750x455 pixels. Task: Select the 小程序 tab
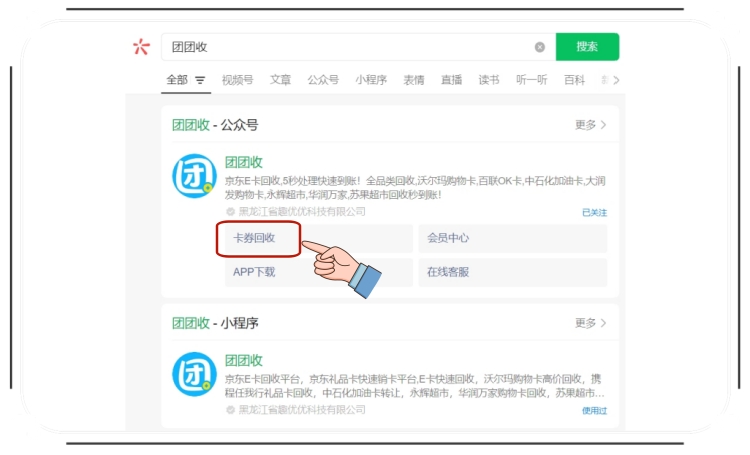click(x=371, y=80)
